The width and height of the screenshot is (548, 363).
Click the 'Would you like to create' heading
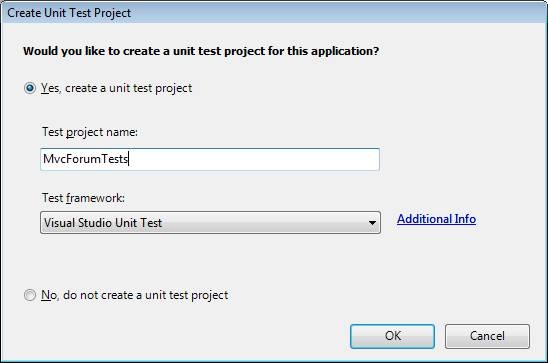coord(201,51)
